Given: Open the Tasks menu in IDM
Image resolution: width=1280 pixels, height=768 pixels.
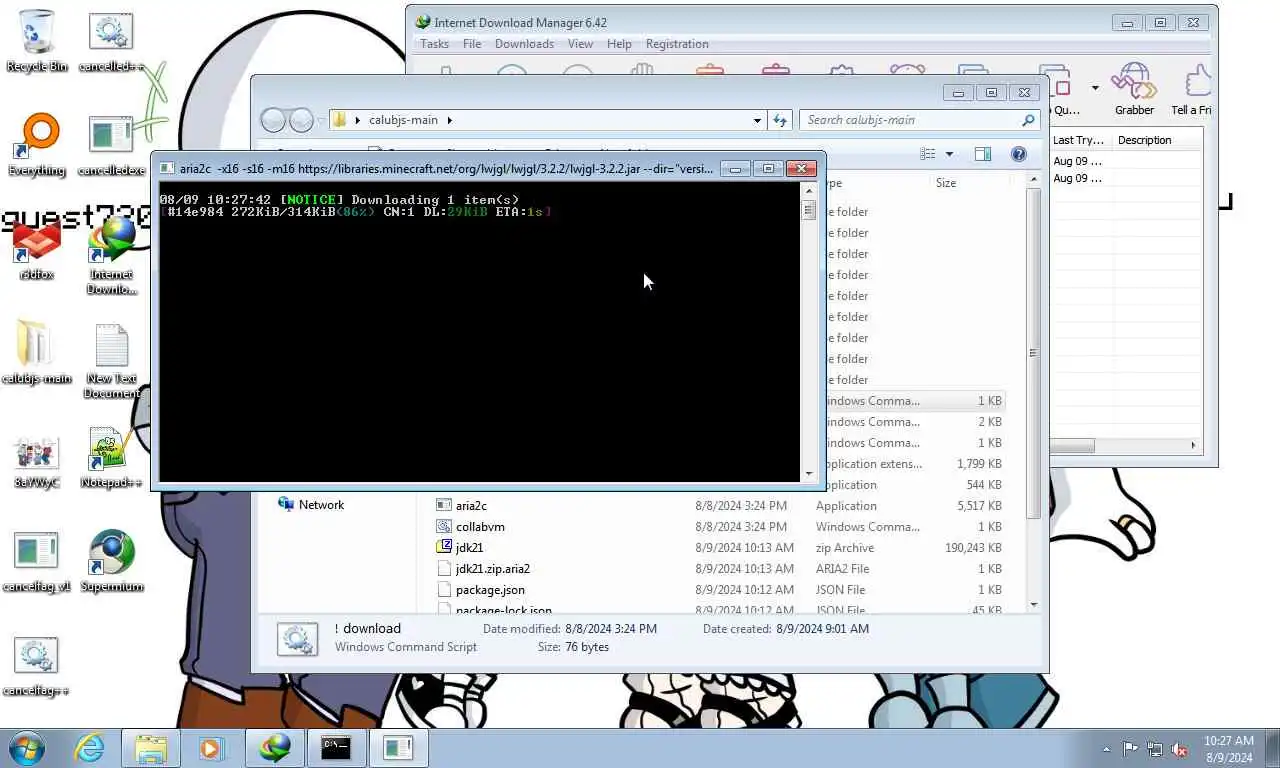Looking at the screenshot, I should [434, 44].
